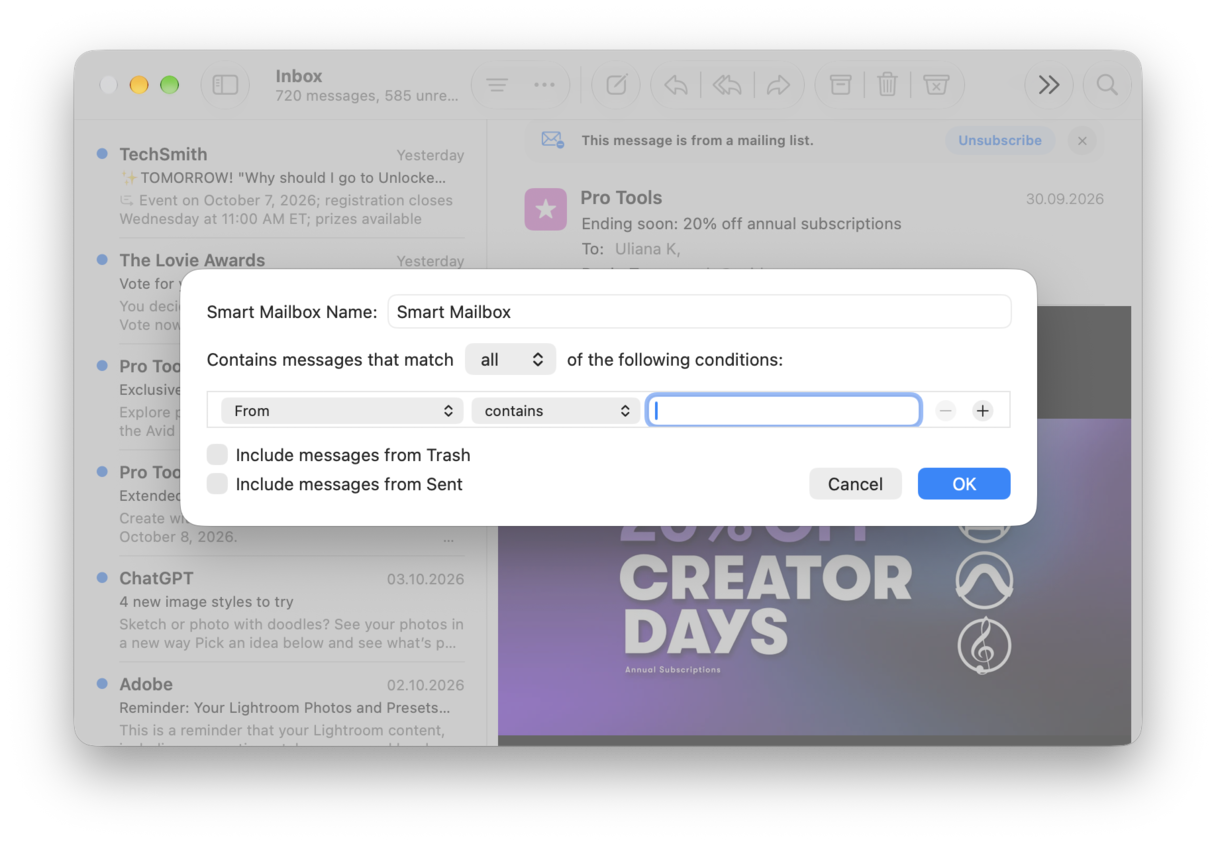Click the Forward arrow icon
This screenshot has width=1216, height=844.
(x=778, y=85)
